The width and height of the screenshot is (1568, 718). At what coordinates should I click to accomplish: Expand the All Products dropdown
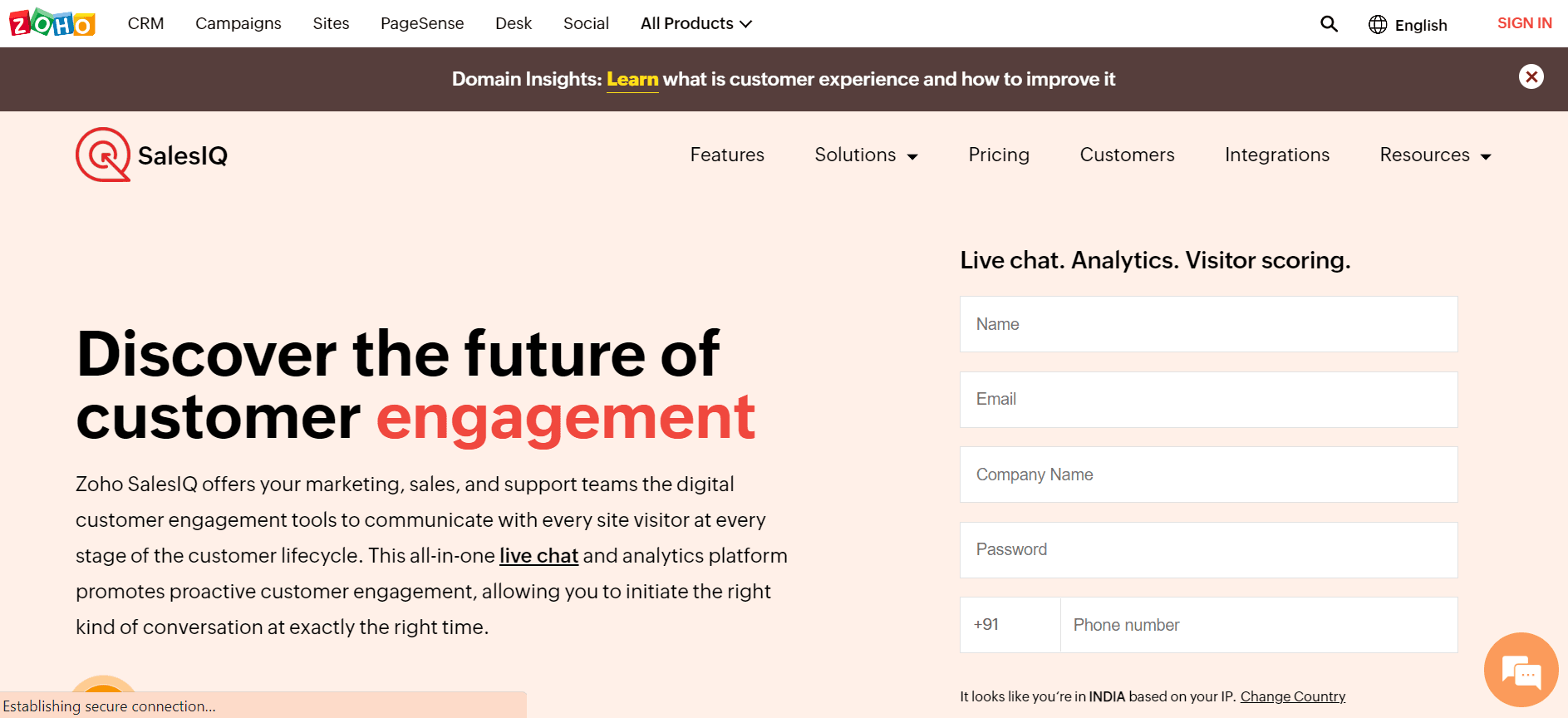click(695, 23)
